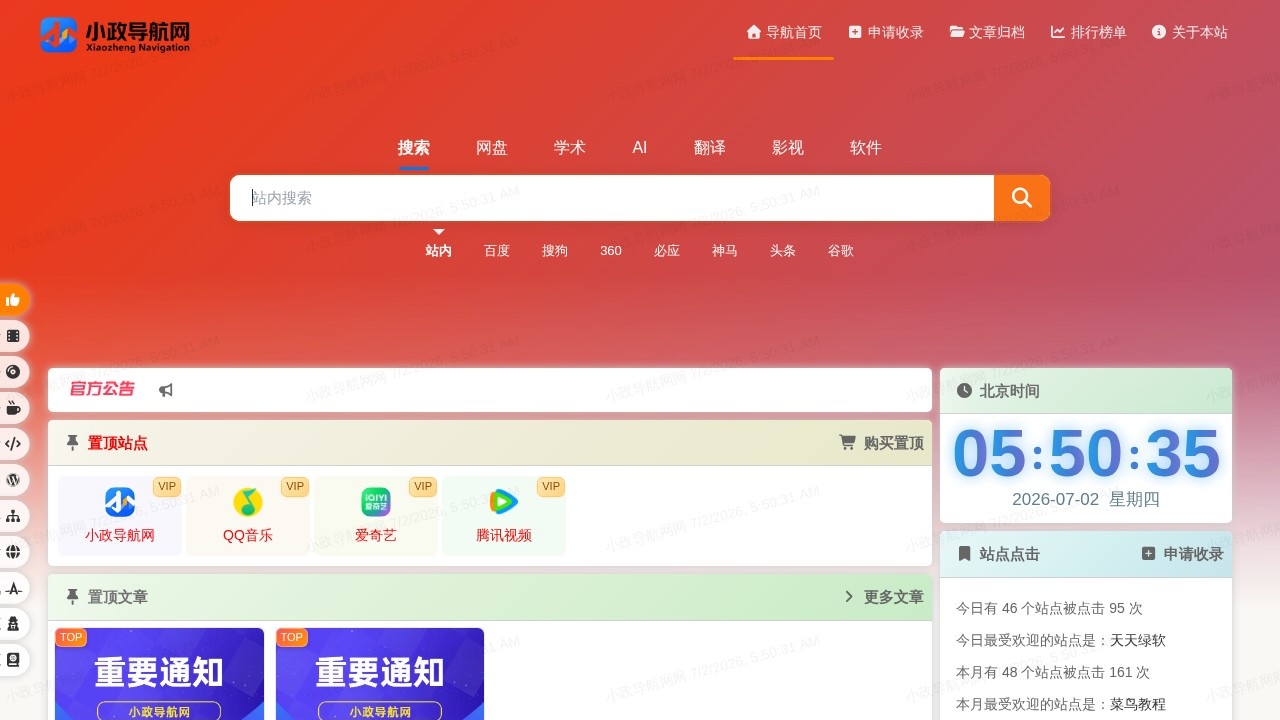The image size is (1280, 720).
Task: Open 排行榜单 in the top navigation
Action: pyautogui.click(x=1089, y=32)
